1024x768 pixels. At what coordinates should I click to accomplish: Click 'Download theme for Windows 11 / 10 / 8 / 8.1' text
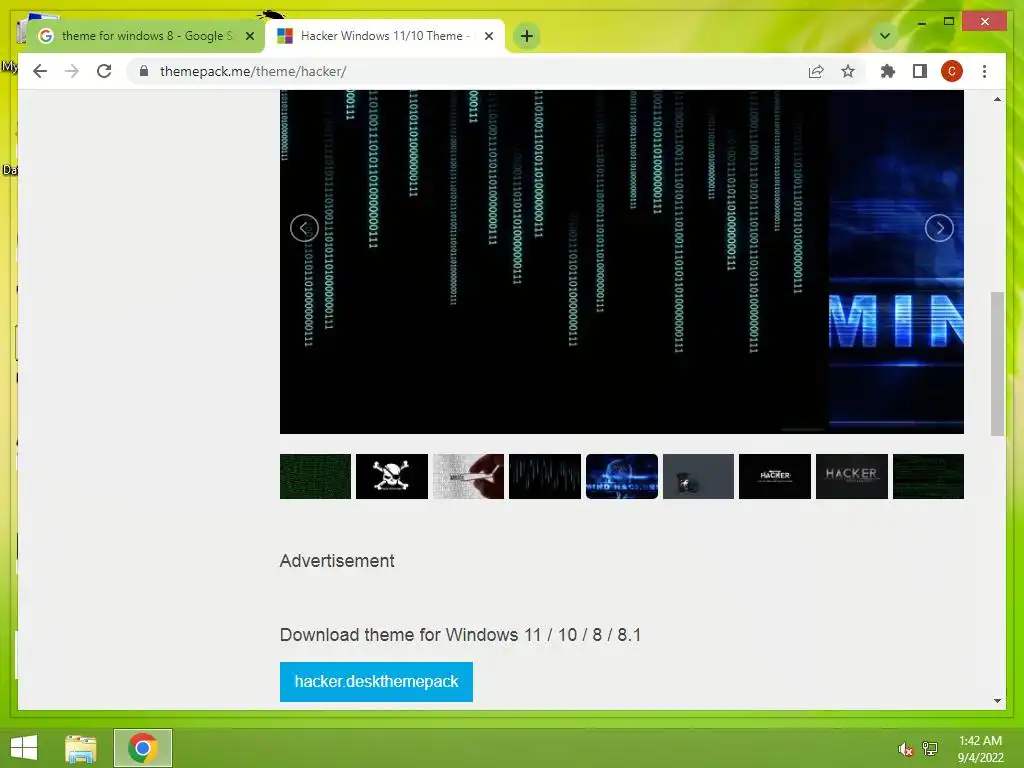[x=460, y=635]
